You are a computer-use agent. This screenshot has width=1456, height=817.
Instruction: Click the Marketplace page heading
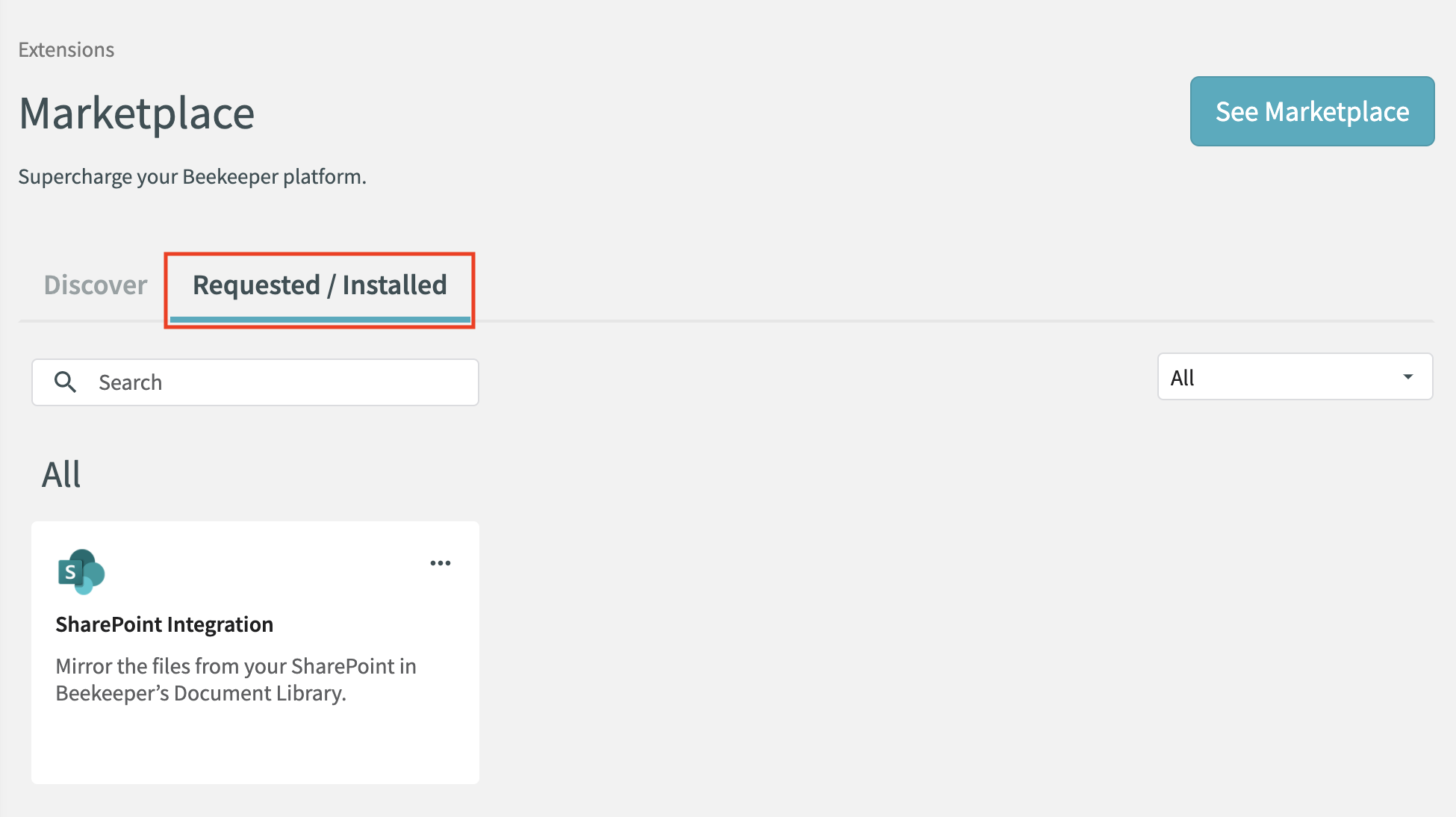[x=137, y=114]
